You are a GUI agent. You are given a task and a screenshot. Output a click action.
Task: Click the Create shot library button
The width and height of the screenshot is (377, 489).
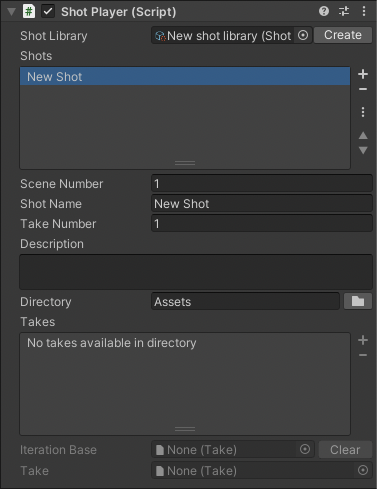pos(343,35)
